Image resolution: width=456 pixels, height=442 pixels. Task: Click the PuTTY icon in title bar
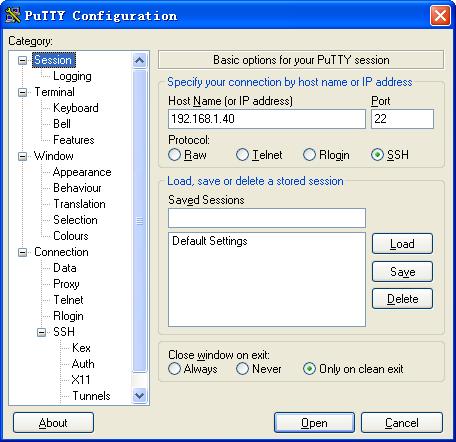click(13, 15)
